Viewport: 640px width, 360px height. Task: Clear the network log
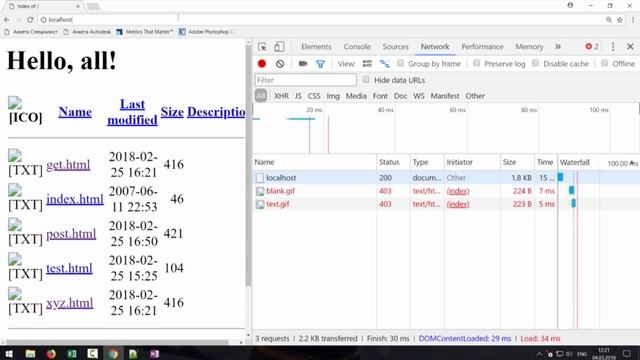(x=280, y=64)
